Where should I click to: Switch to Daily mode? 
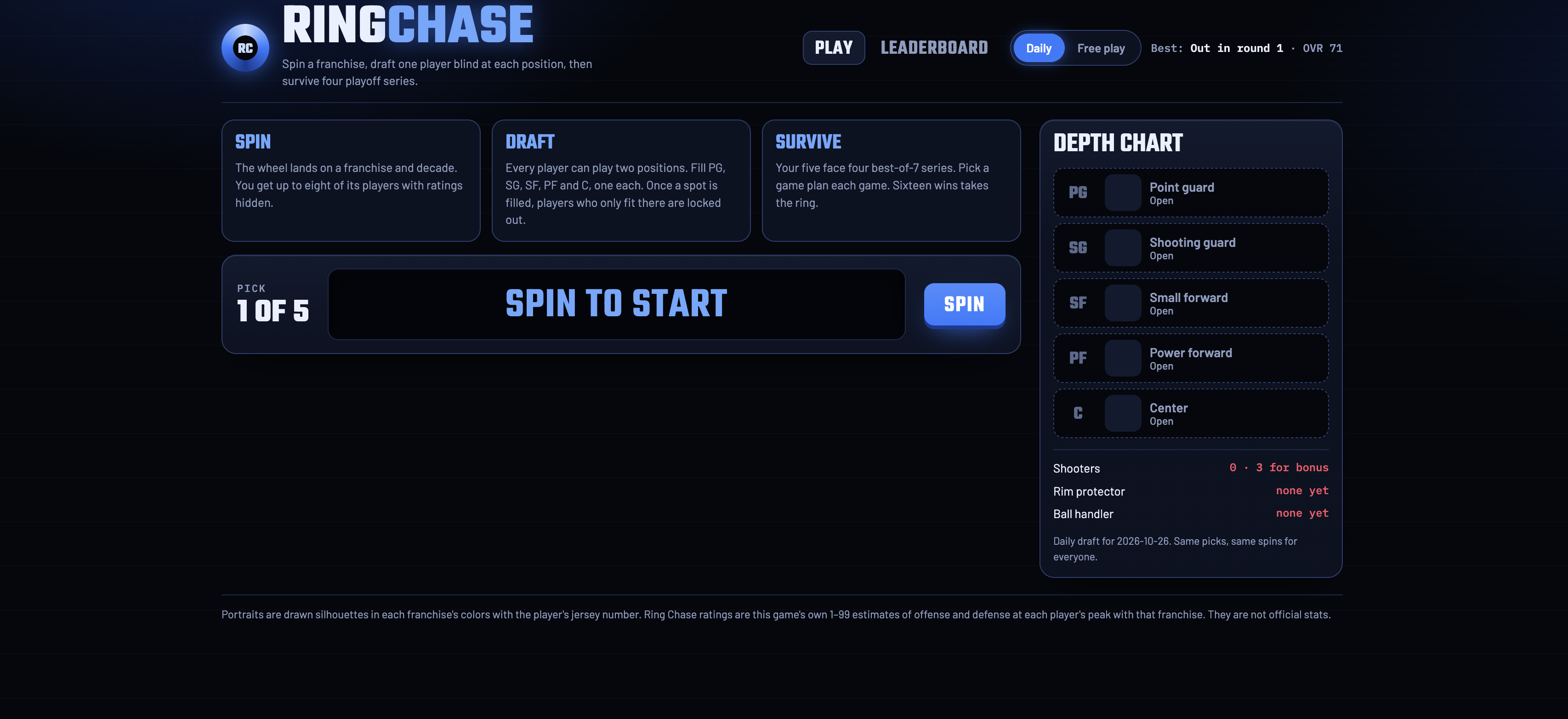(1039, 48)
